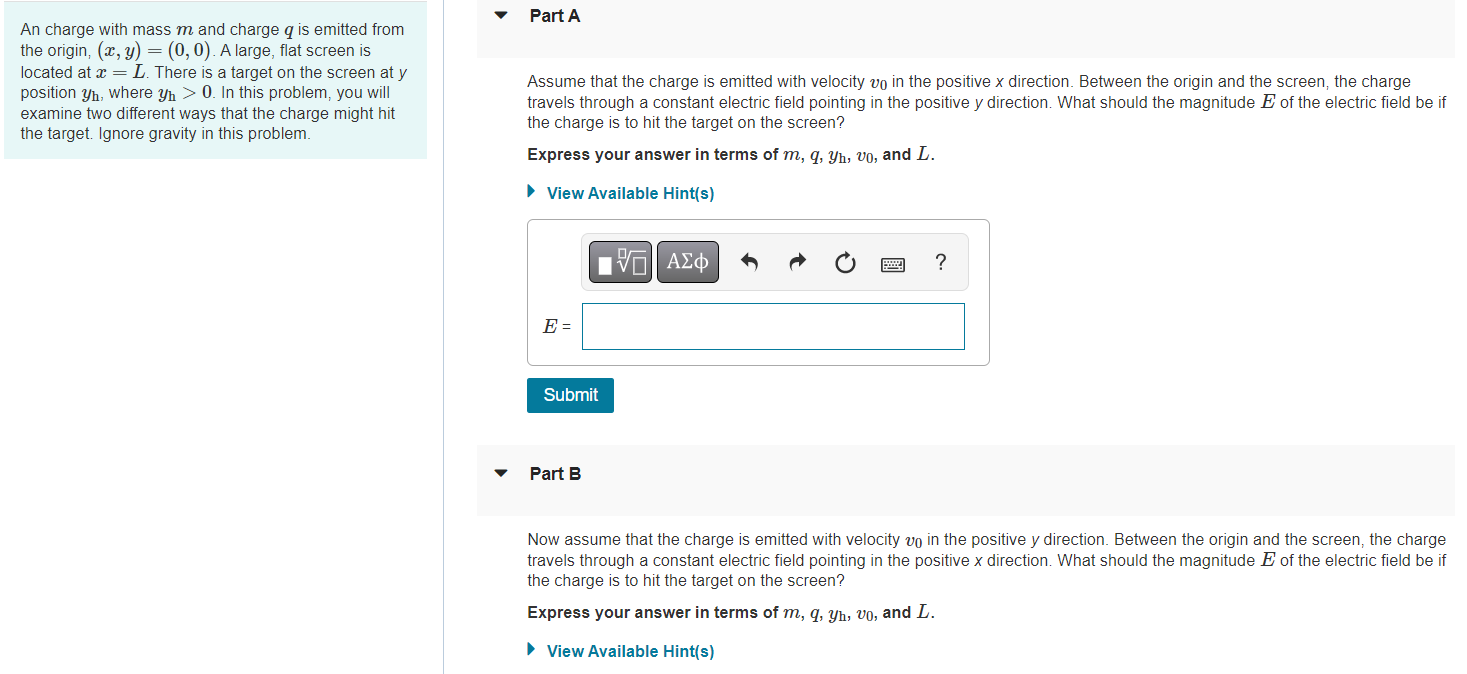Select the Part B header
1467x674 pixels.
pyautogui.click(x=555, y=472)
